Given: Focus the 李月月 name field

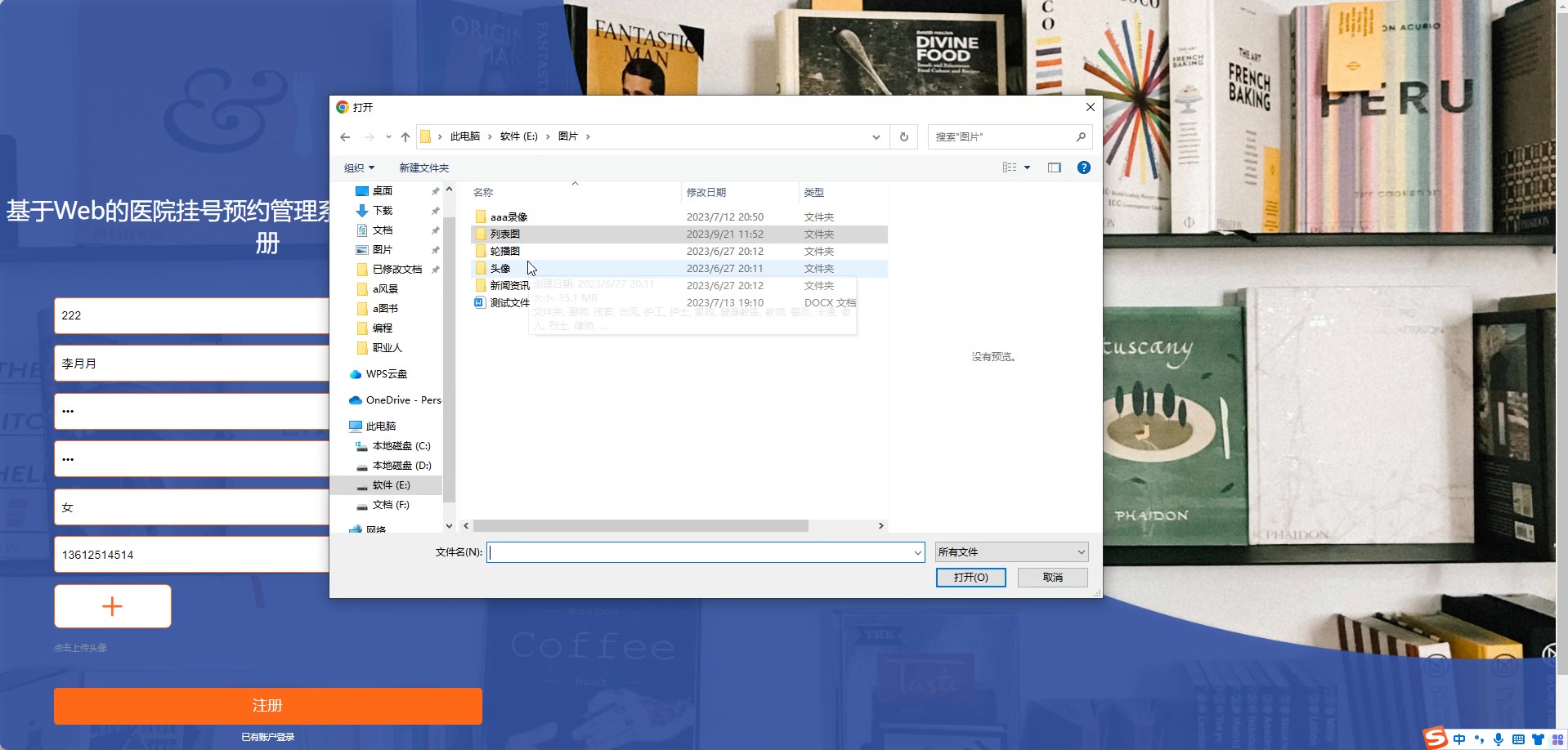Looking at the screenshot, I should (x=191, y=364).
